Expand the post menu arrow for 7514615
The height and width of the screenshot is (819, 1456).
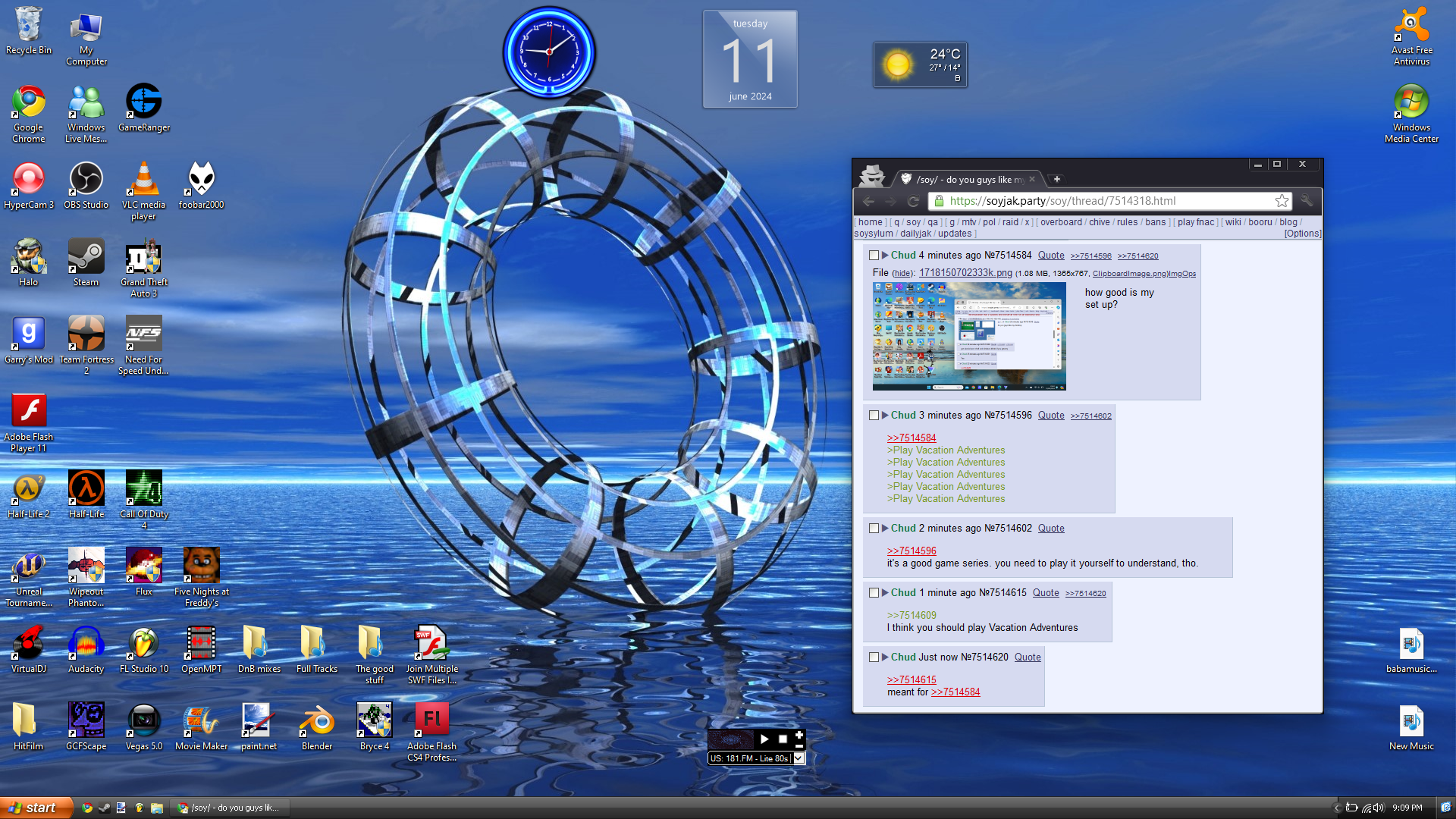[x=885, y=592]
